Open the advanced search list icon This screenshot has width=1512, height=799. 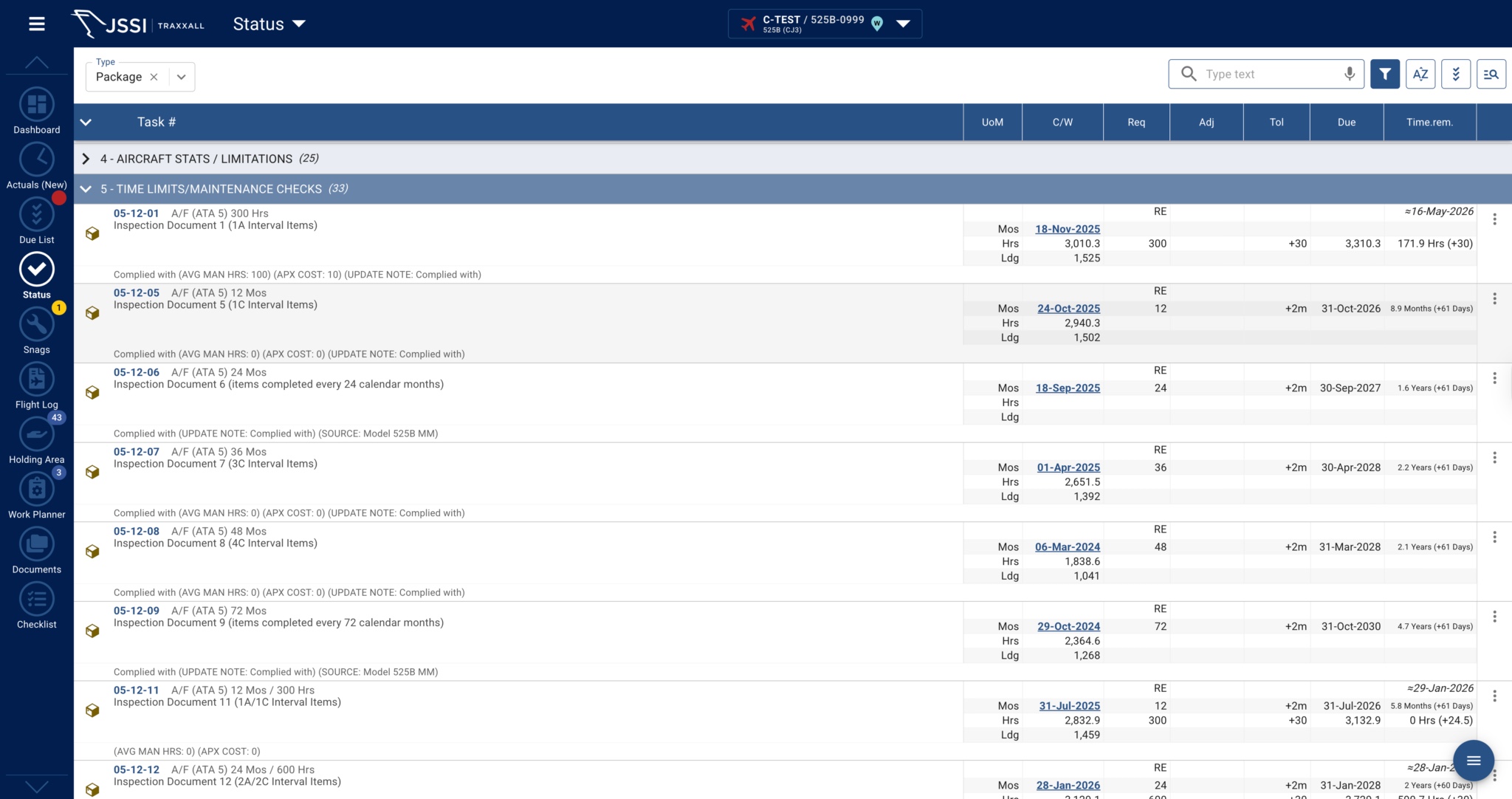[x=1491, y=74]
